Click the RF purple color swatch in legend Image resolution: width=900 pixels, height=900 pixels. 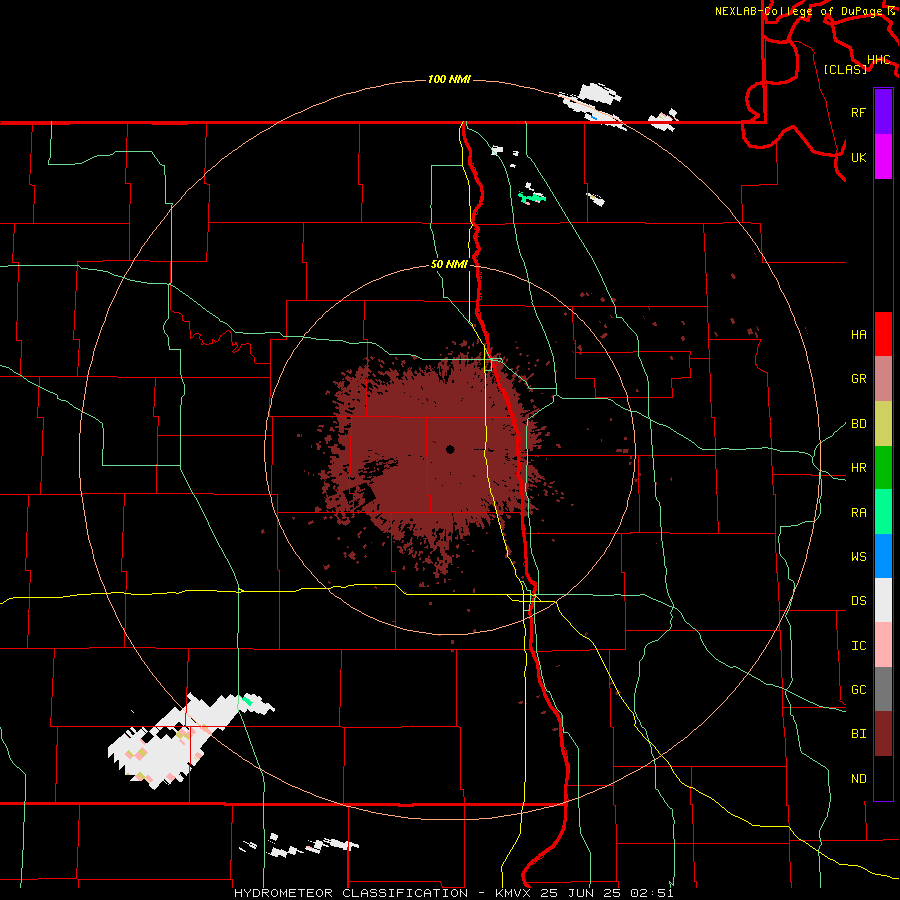(883, 112)
